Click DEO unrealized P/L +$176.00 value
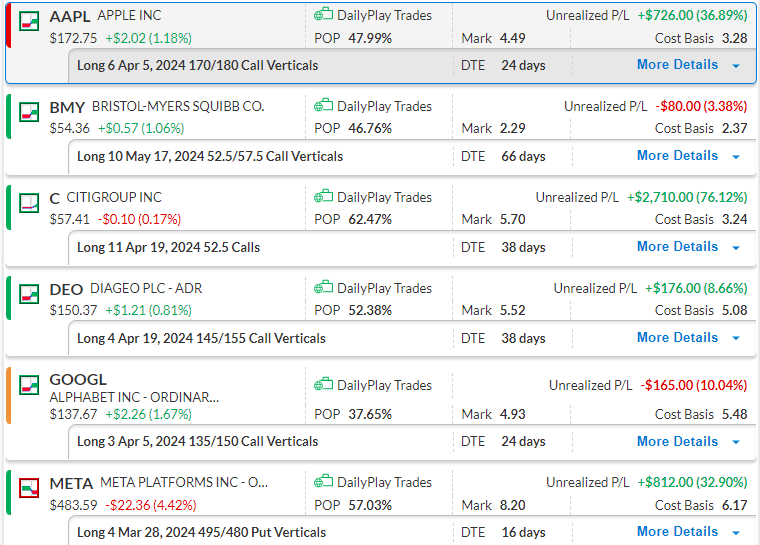The width and height of the screenshot is (760, 545). coord(696,288)
